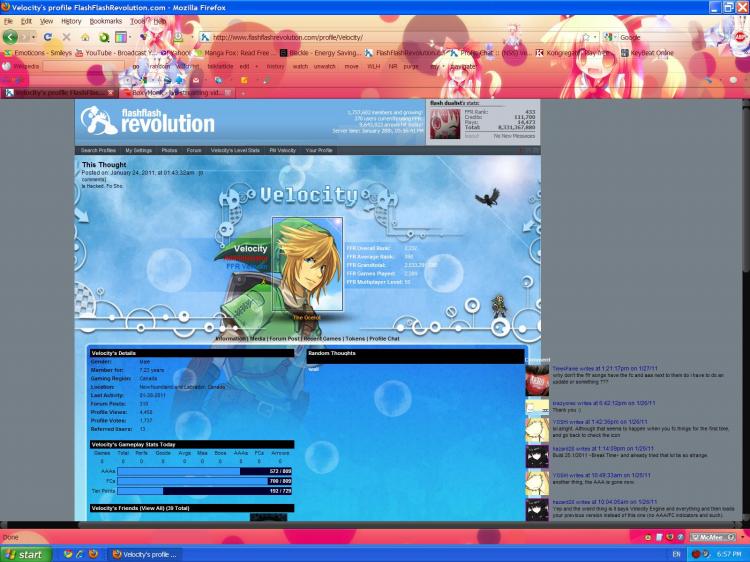Open the Bookmarks menu
The image size is (750, 562).
pos(106,21)
